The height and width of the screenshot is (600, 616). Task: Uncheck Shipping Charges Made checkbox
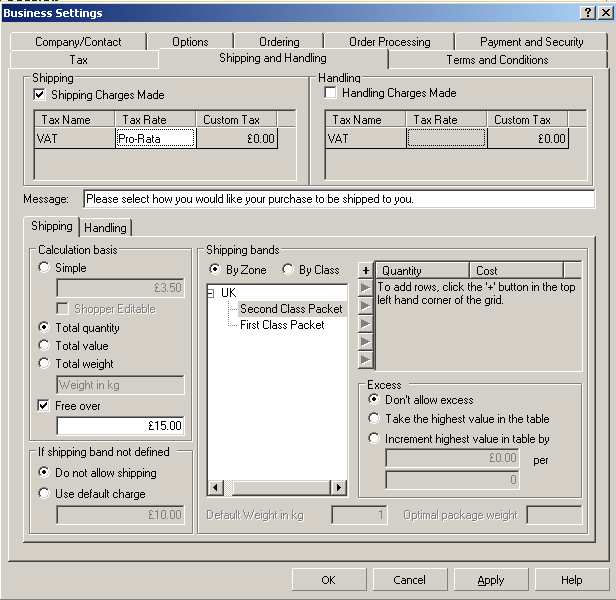[40, 95]
